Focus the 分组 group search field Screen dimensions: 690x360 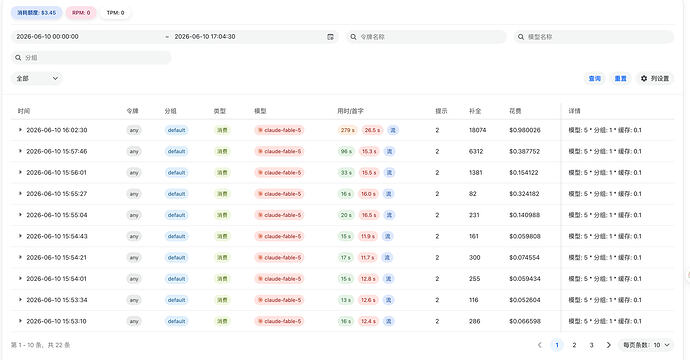click(91, 58)
